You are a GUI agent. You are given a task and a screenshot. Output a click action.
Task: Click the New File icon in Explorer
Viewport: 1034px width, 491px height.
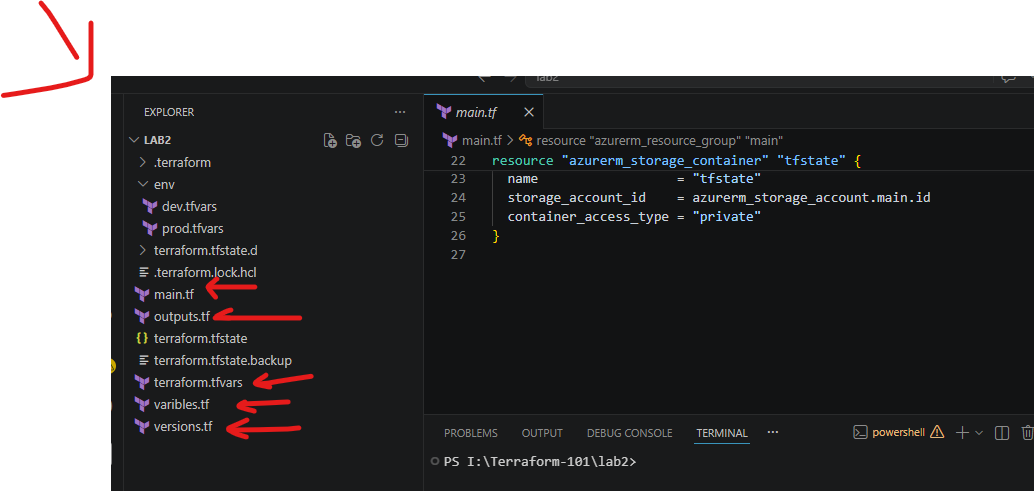330,140
